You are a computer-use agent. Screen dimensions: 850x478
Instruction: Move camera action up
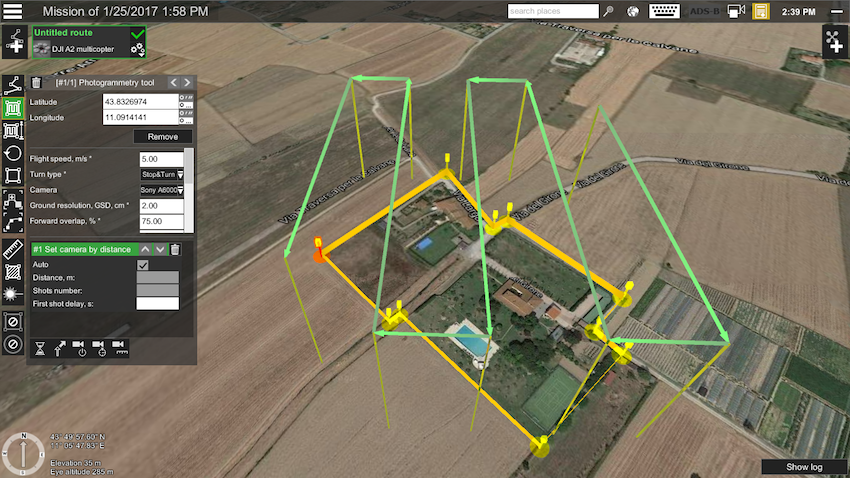pos(145,249)
